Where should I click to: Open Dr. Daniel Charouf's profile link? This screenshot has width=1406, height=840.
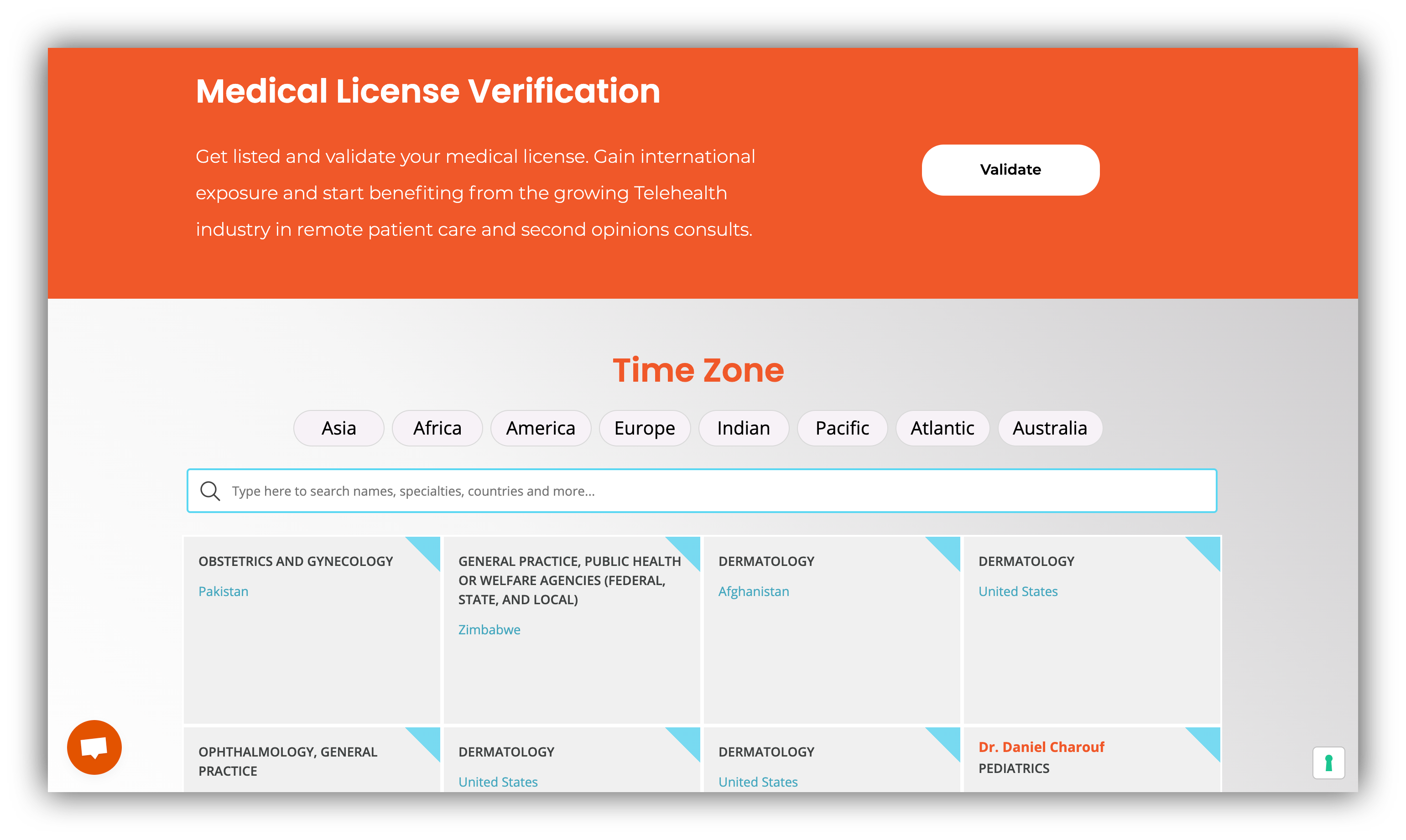pos(1041,747)
